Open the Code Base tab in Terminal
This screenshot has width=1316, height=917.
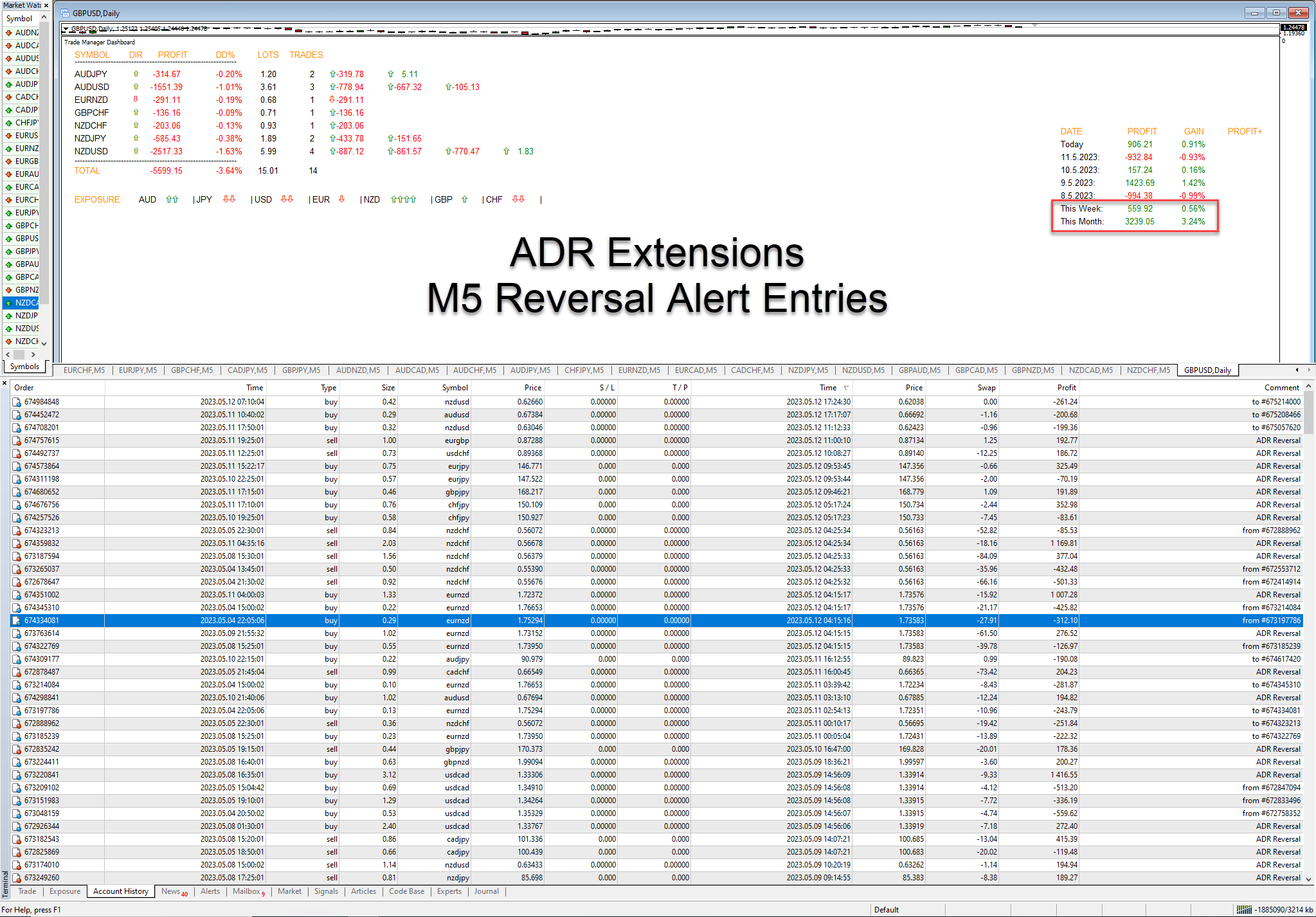(x=407, y=891)
